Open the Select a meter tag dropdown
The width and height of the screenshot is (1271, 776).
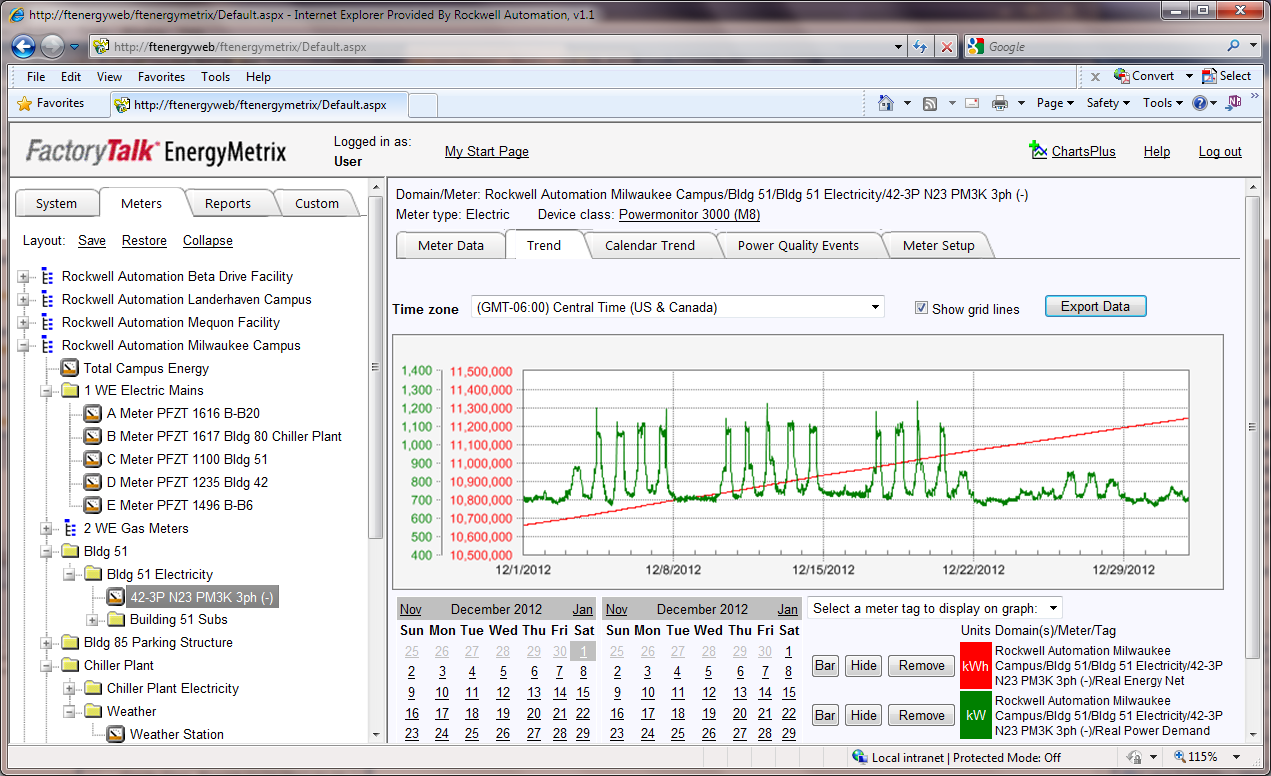pyautogui.click(x=935, y=608)
